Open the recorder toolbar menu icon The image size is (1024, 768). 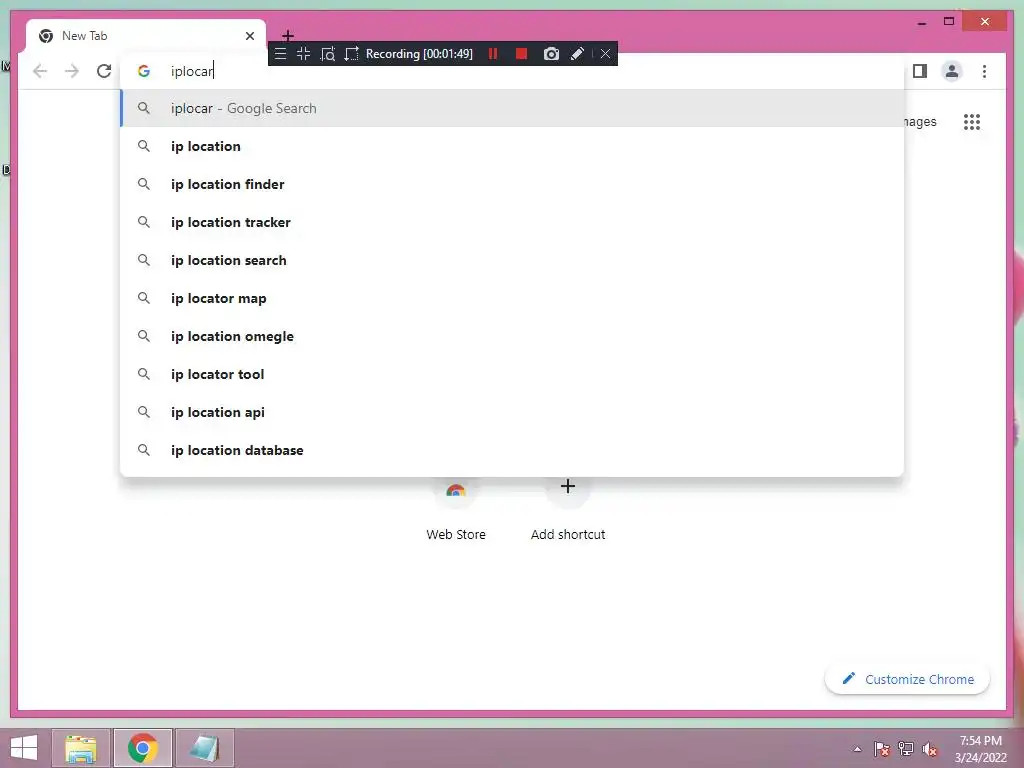click(x=280, y=54)
